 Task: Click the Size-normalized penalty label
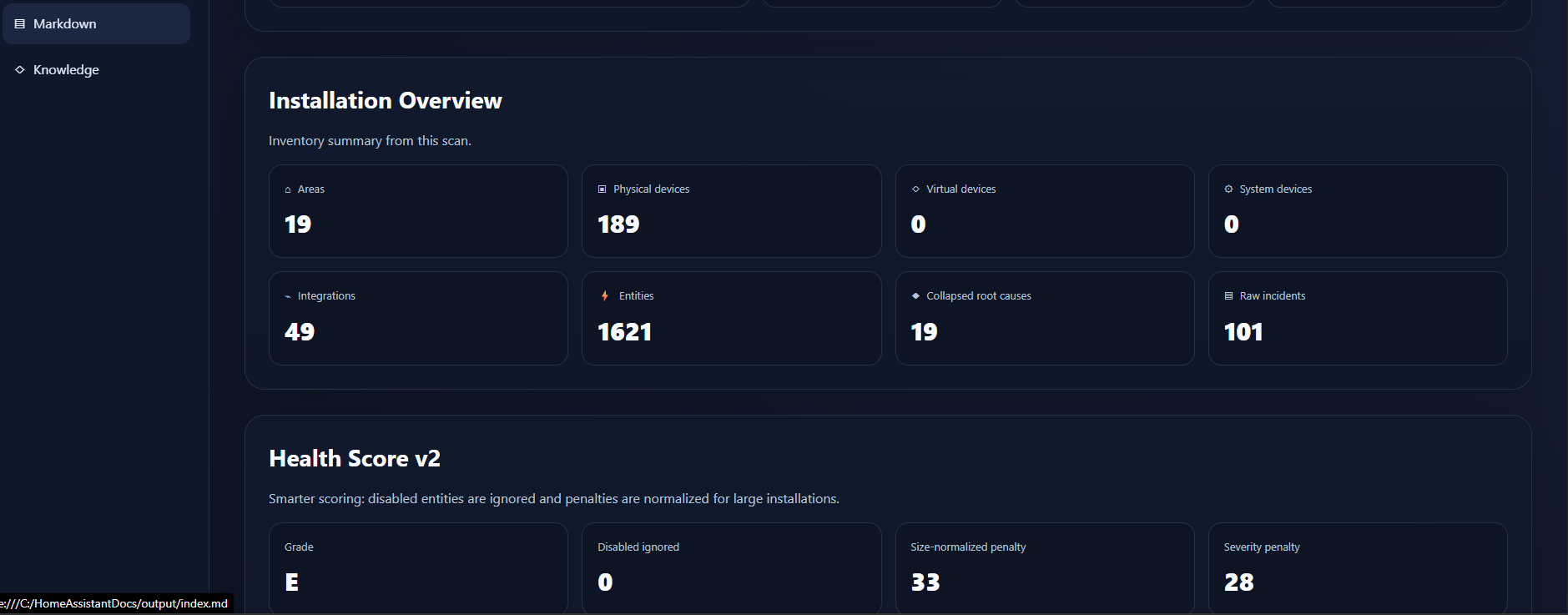968,547
